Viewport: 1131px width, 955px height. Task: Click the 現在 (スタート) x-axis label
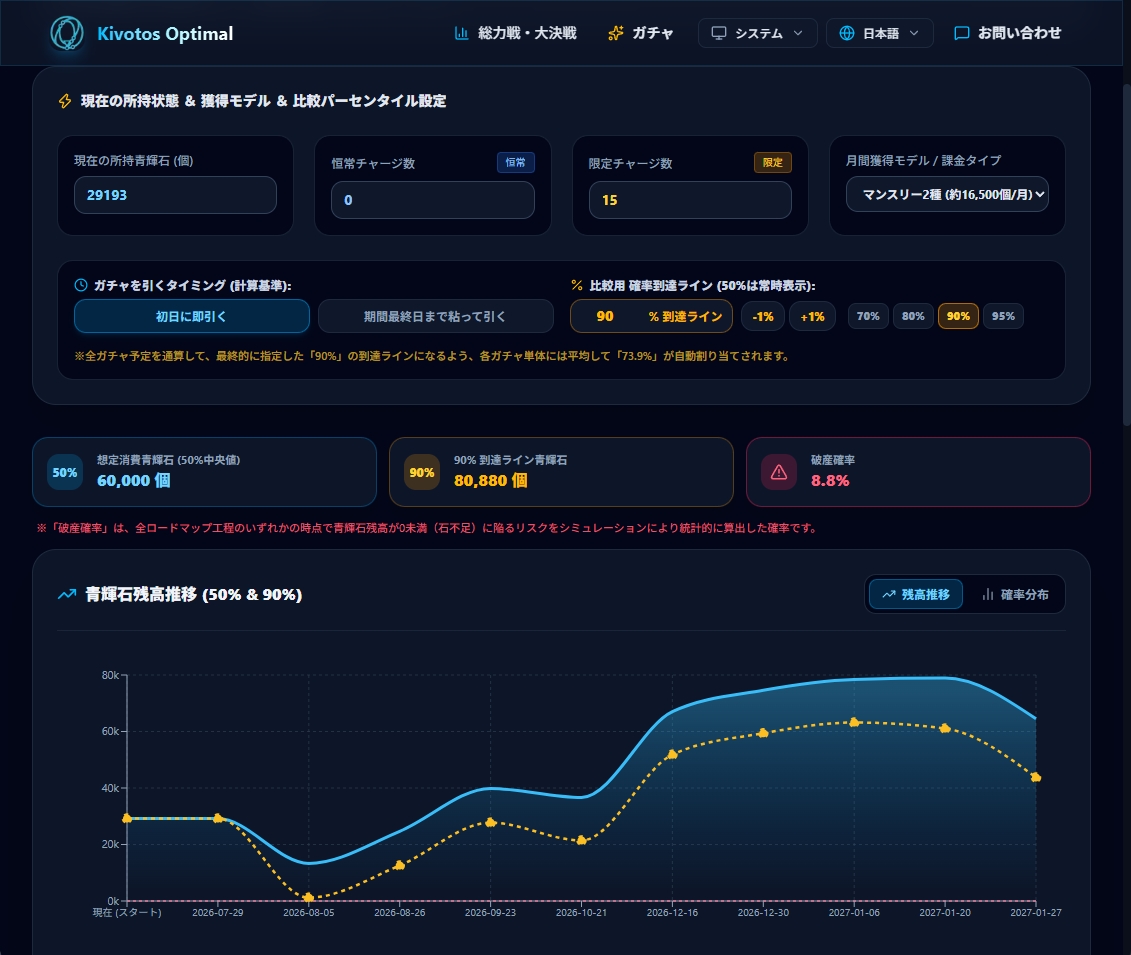pyautogui.click(x=127, y=912)
